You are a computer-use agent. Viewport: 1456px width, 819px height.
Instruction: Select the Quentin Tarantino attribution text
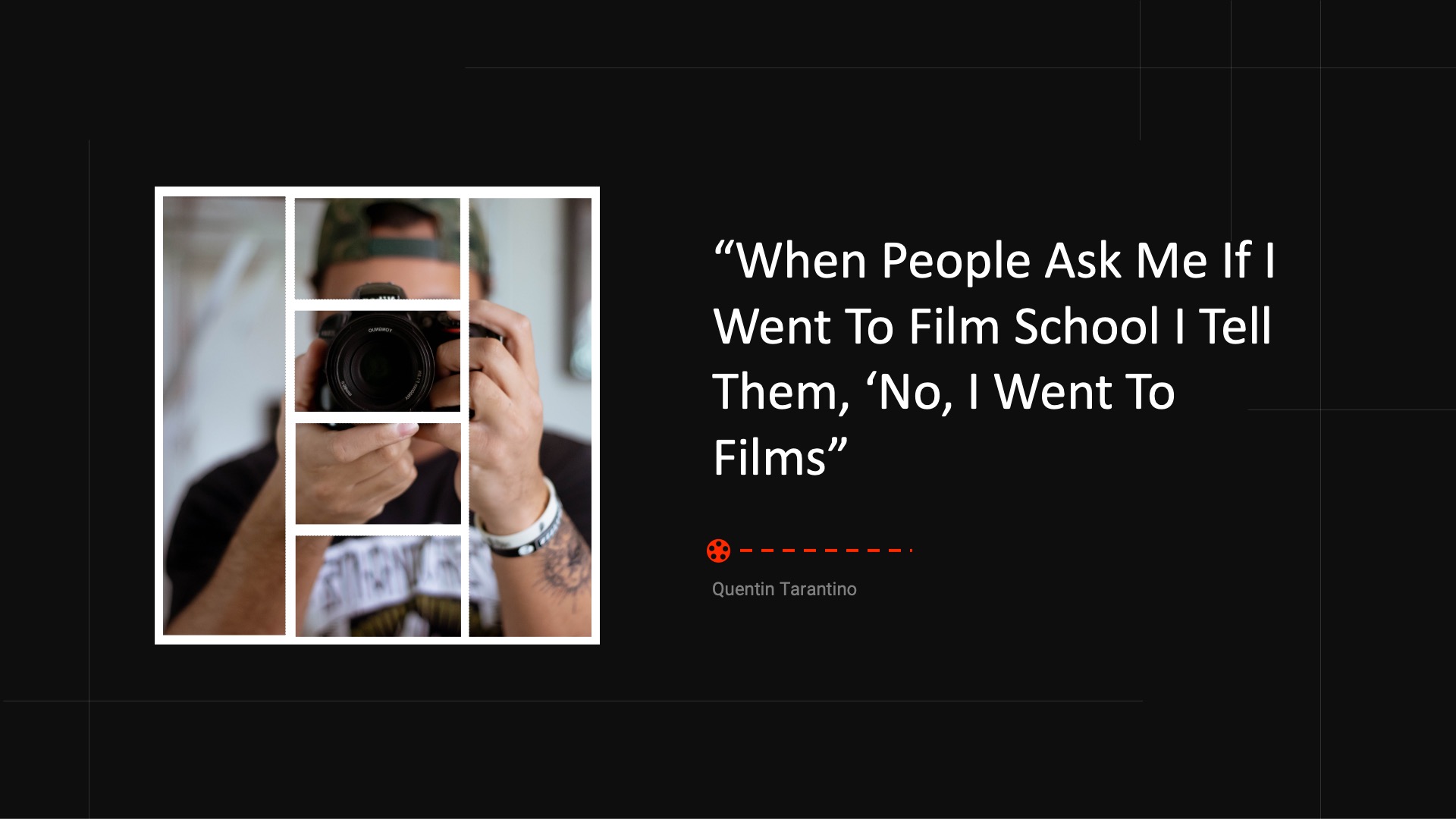click(x=784, y=589)
